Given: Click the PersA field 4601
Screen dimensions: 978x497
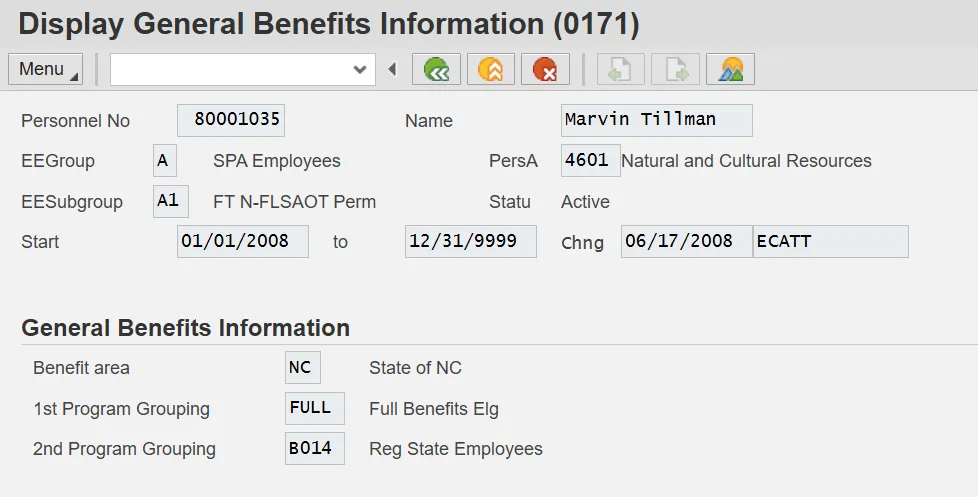Looking at the screenshot, I should point(590,160).
